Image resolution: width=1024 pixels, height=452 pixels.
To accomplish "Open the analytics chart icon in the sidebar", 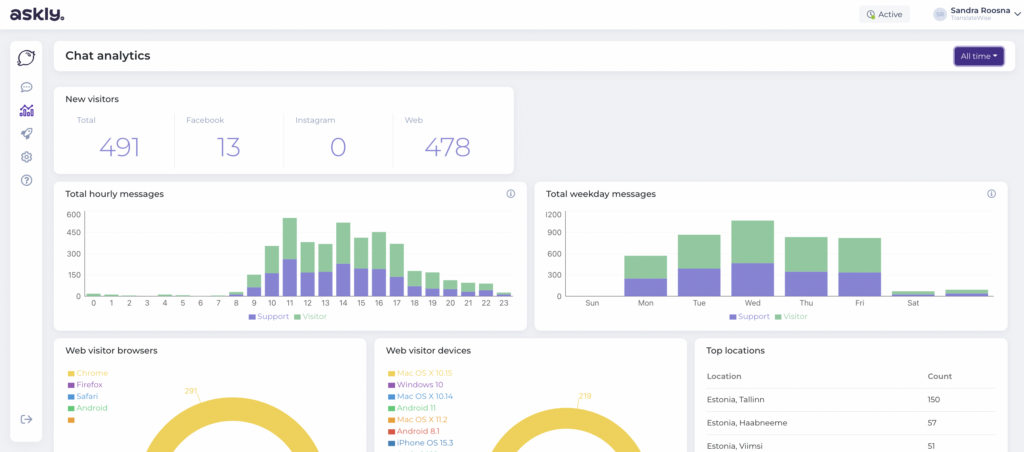I will pos(26,110).
